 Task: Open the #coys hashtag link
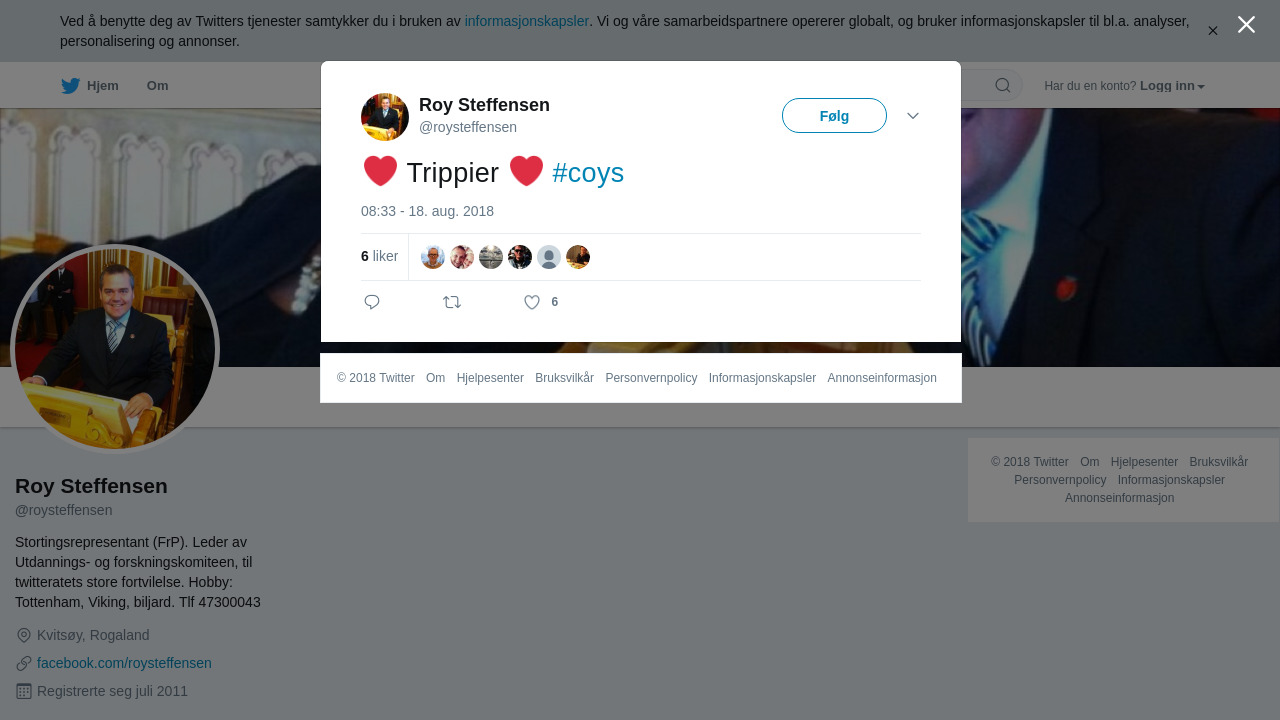[588, 173]
